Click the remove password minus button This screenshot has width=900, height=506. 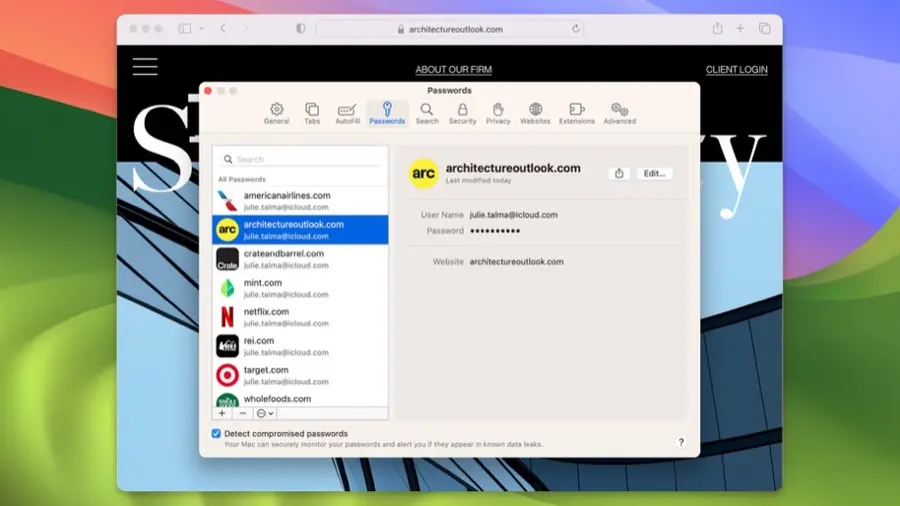(x=243, y=413)
